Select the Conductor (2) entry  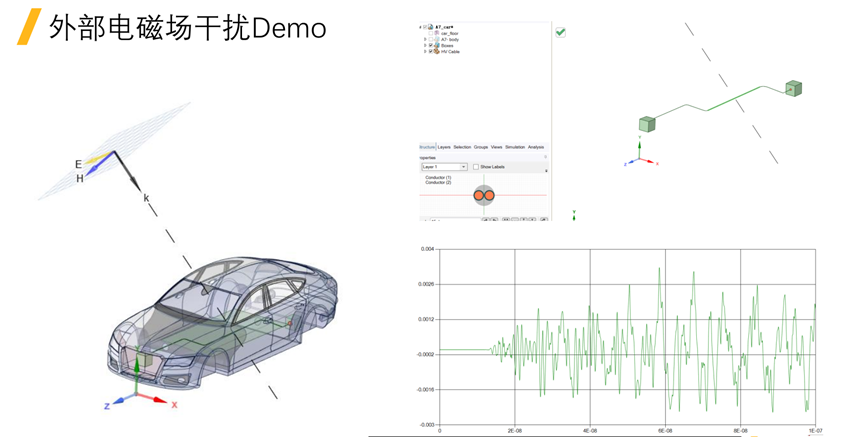coord(438,183)
